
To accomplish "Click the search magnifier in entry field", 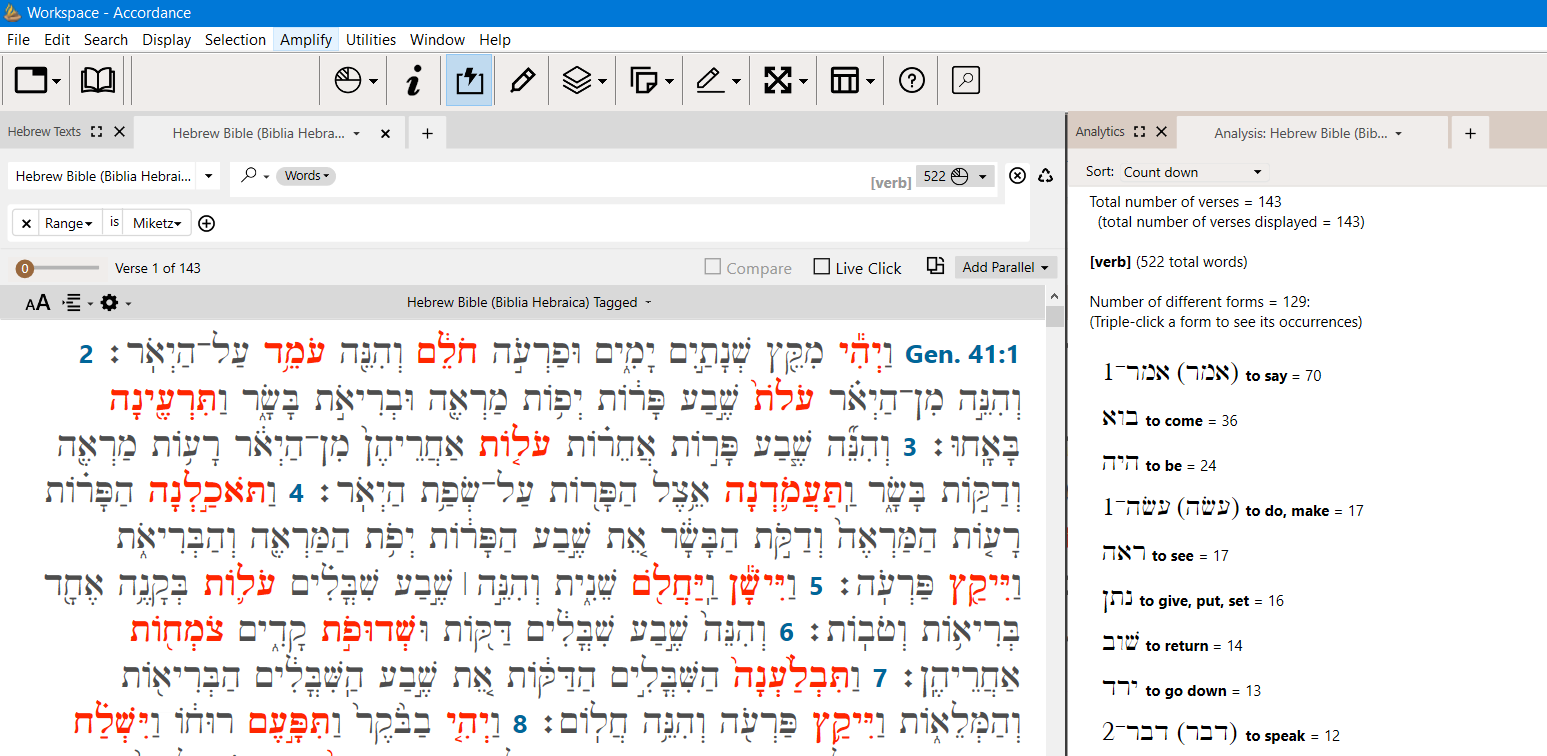I will pyautogui.click(x=249, y=176).
